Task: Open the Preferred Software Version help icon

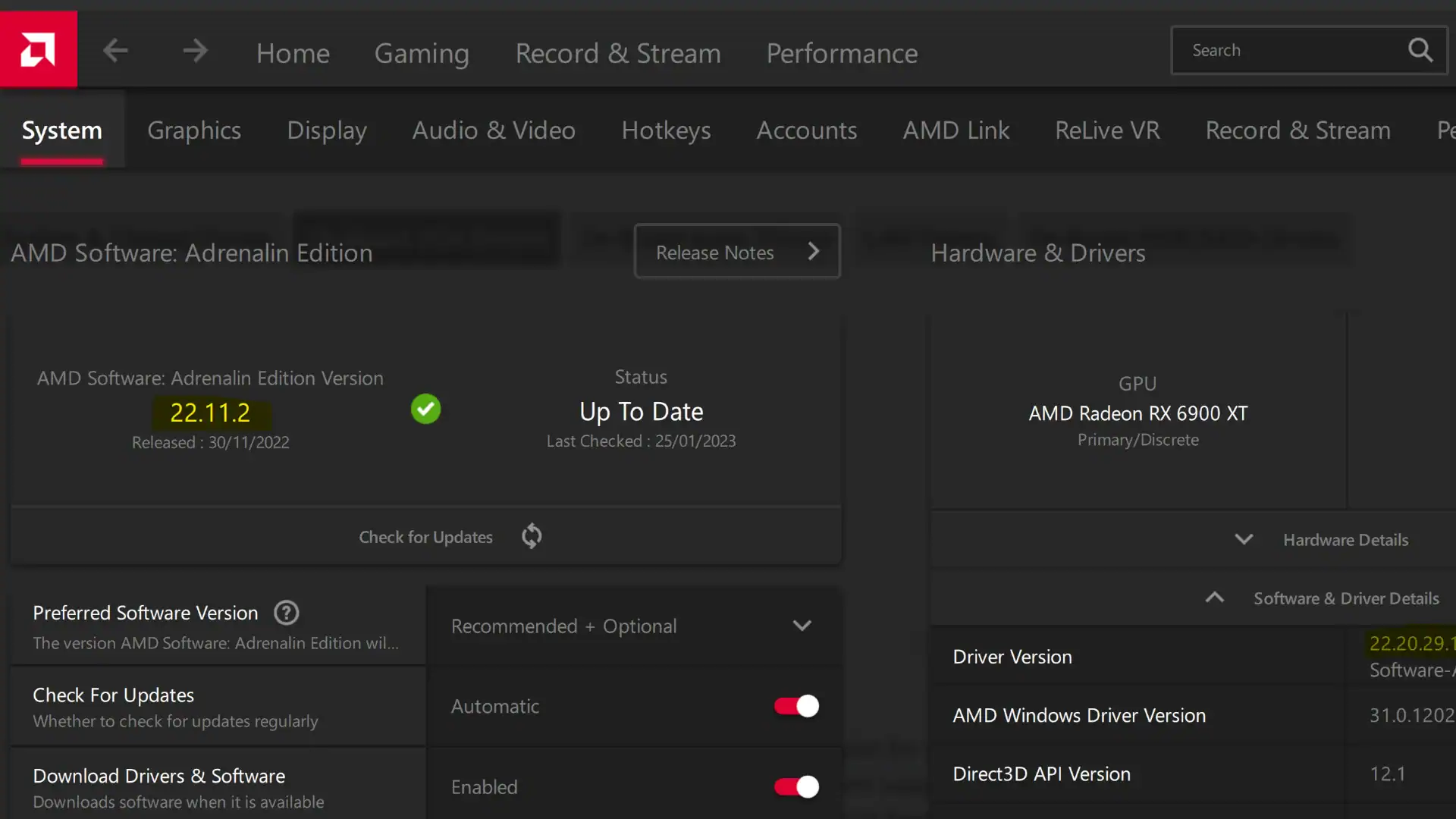Action: [286, 613]
